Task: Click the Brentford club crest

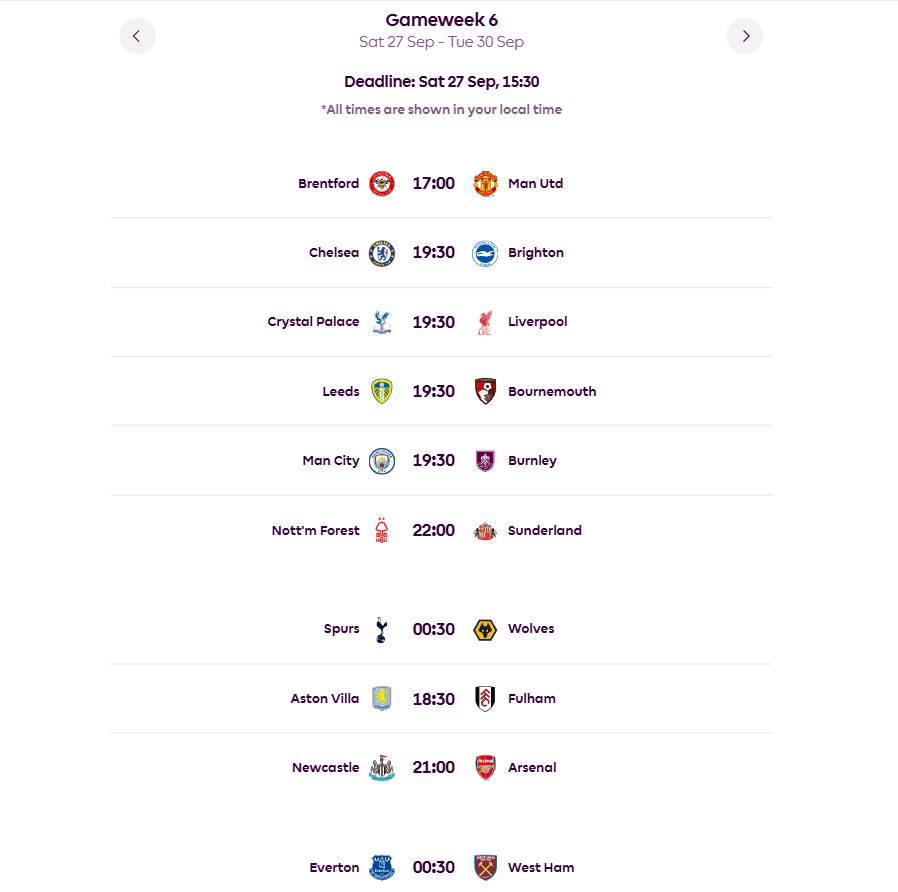Action: coord(382,184)
